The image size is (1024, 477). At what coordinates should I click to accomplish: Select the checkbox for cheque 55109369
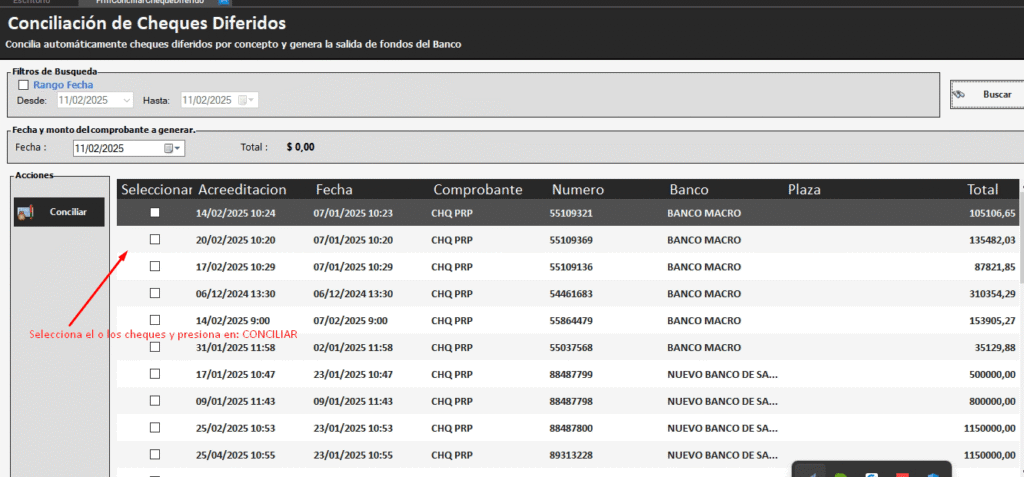tap(154, 239)
